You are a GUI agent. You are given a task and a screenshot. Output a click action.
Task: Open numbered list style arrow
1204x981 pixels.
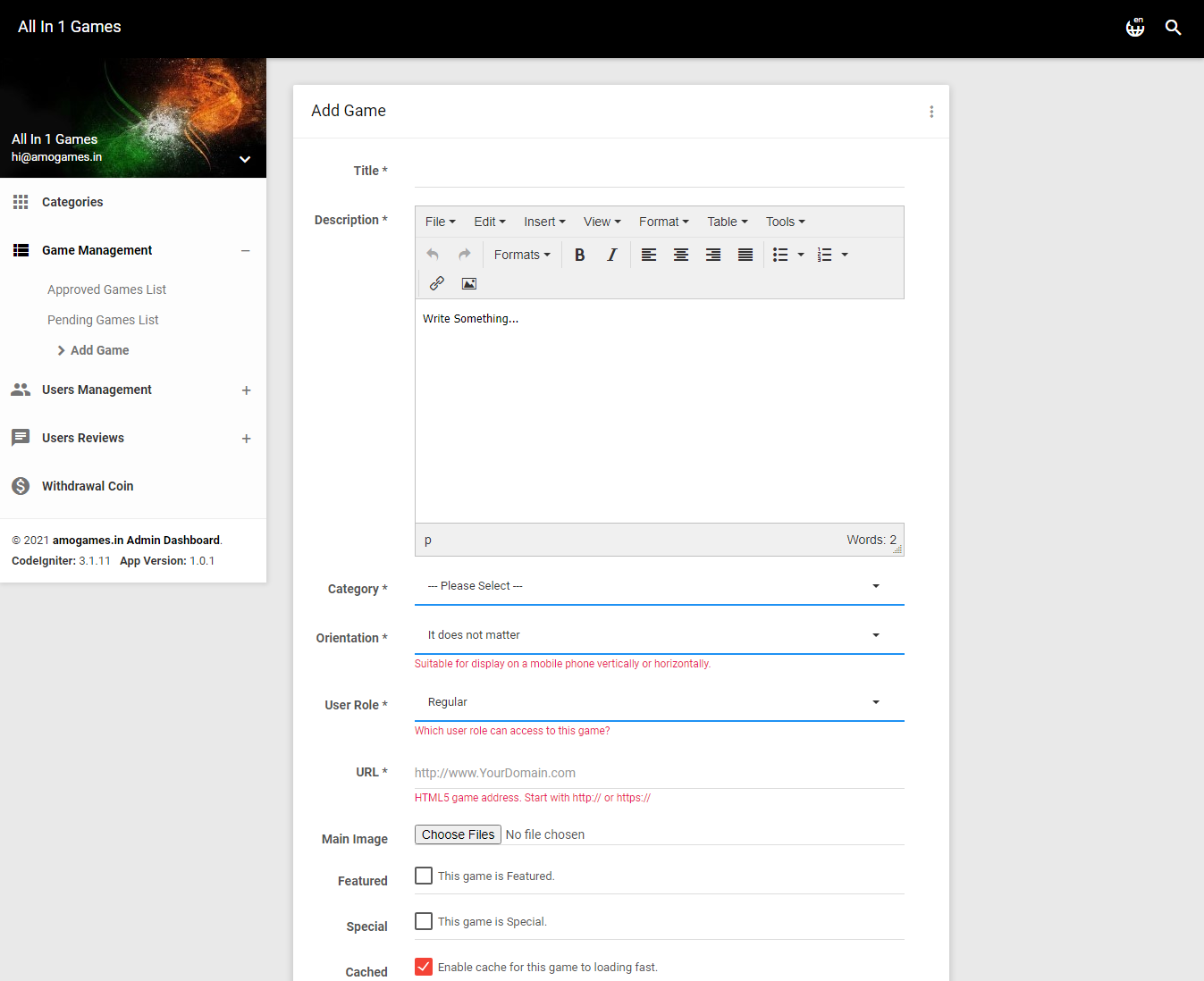pyautogui.click(x=845, y=255)
